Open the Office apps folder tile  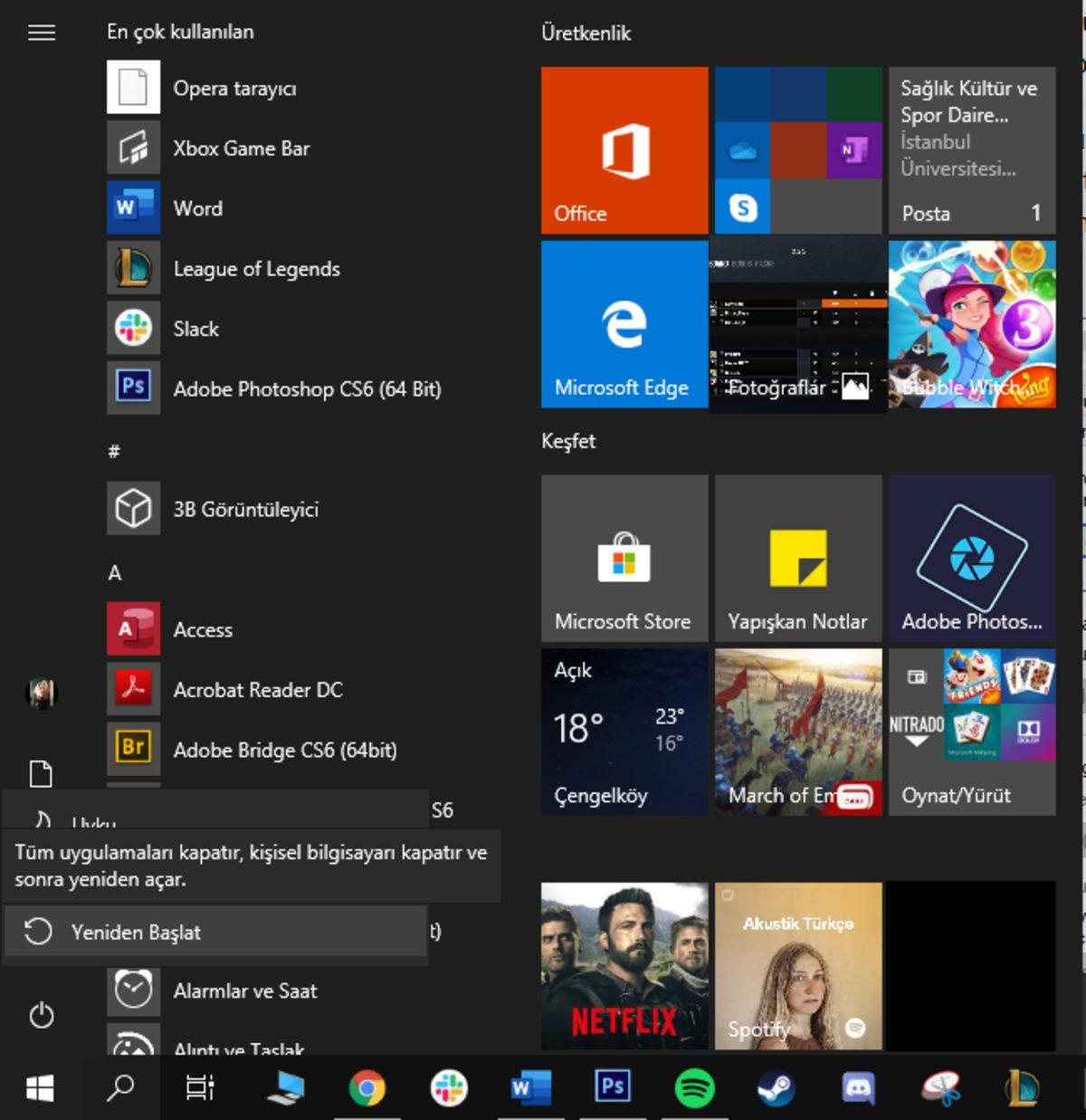pos(797,149)
